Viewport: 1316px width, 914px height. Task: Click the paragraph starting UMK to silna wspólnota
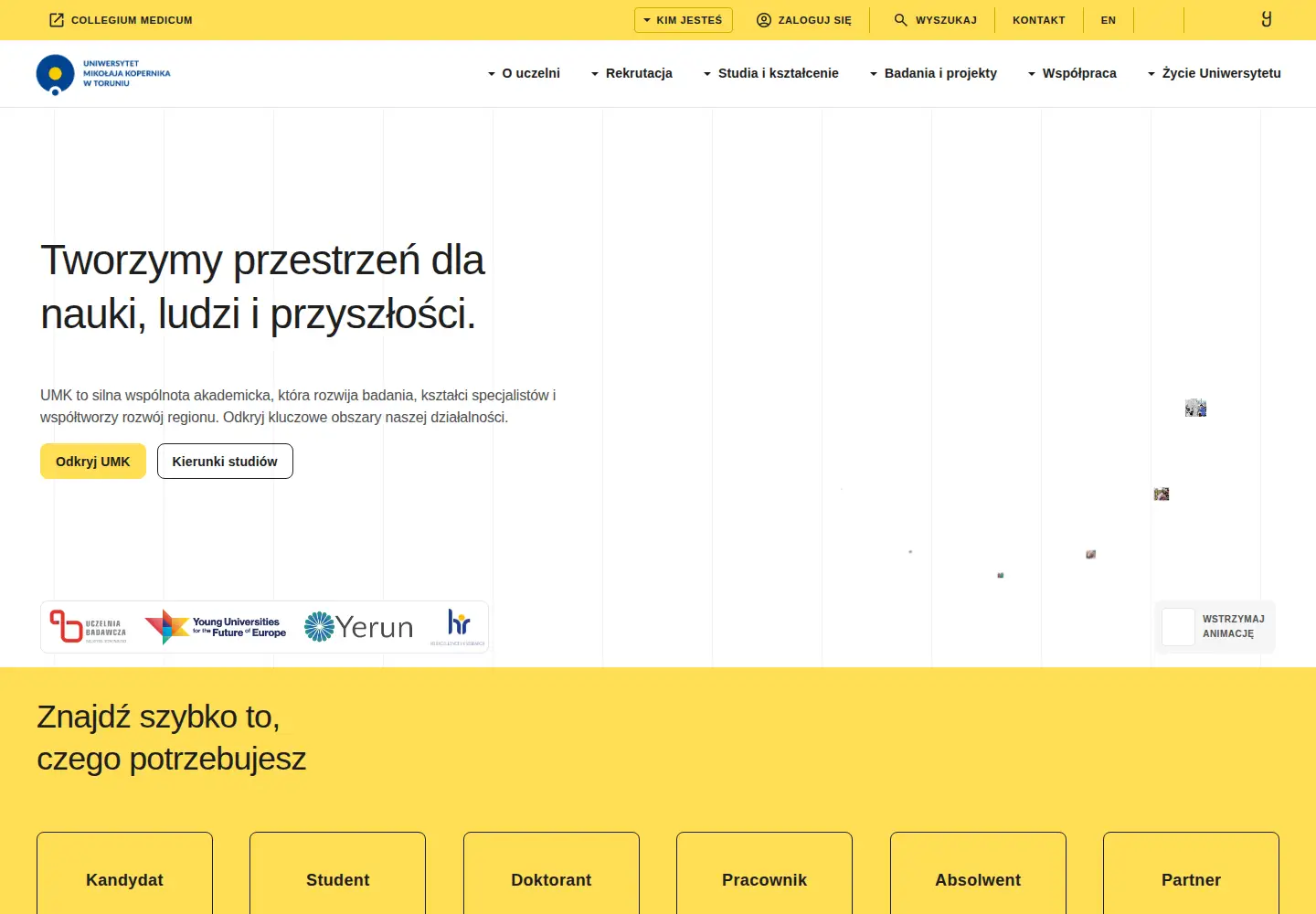pos(298,406)
